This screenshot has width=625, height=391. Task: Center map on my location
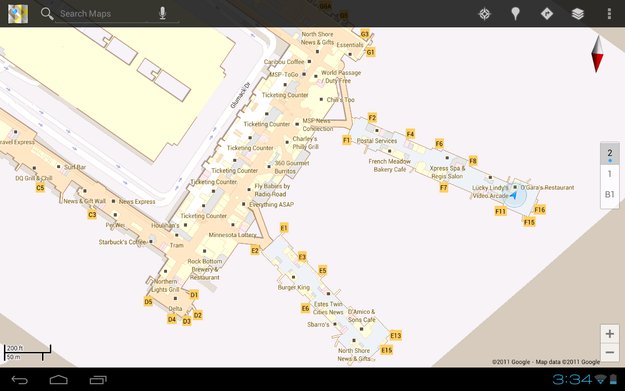point(484,14)
